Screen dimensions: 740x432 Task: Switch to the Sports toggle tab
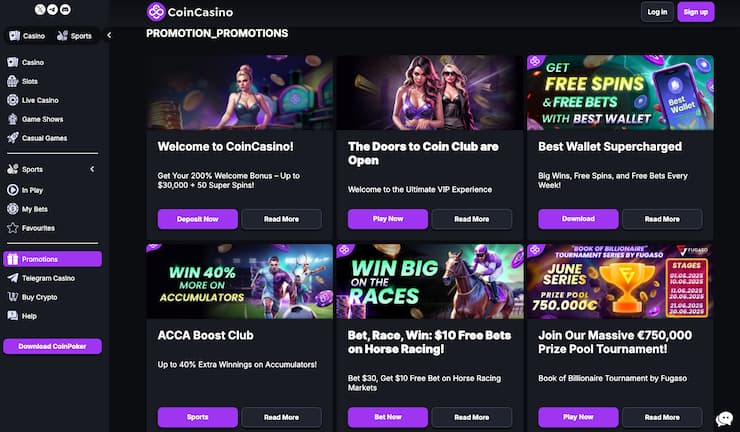click(75, 36)
